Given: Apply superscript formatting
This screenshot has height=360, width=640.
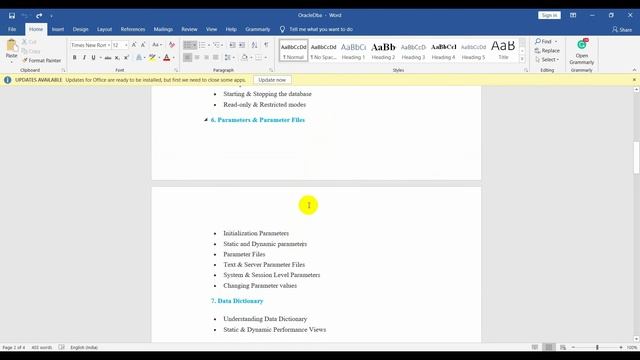Looking at the screenshot, I should tap(127, 58).
